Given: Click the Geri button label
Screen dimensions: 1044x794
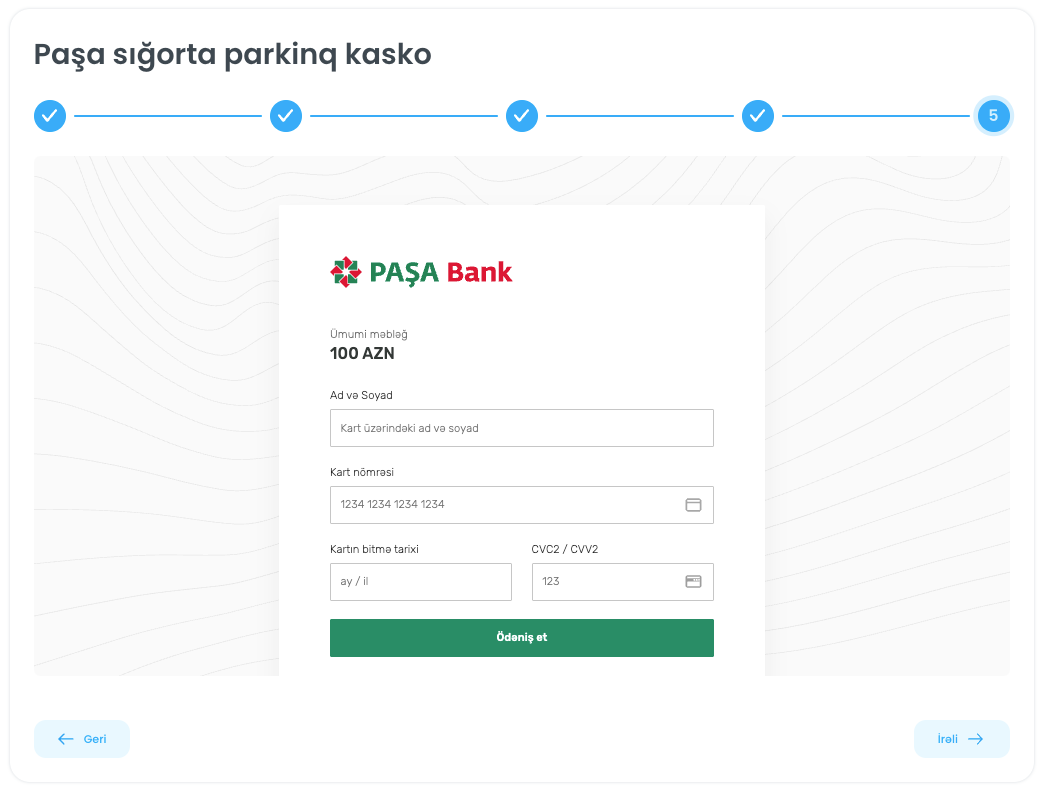Looking at the screenshot, I should pos(95,739).
